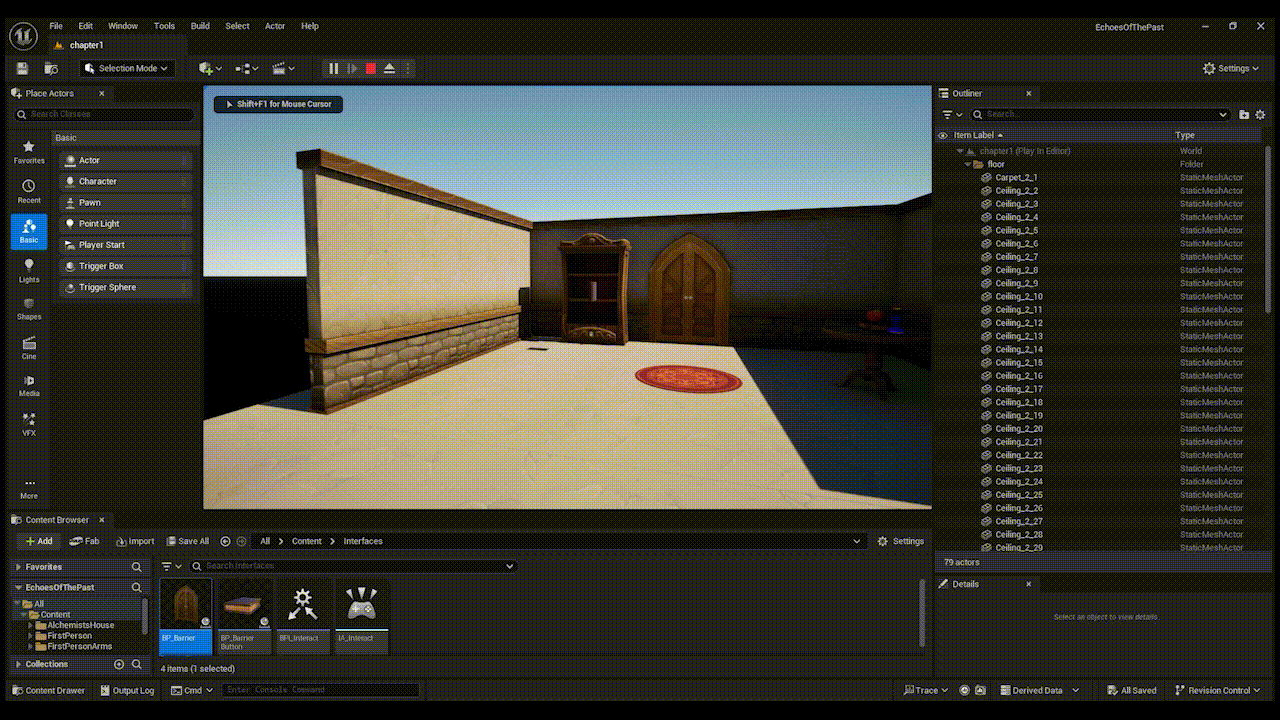Open the Favorites category in Place Actors

29,152
